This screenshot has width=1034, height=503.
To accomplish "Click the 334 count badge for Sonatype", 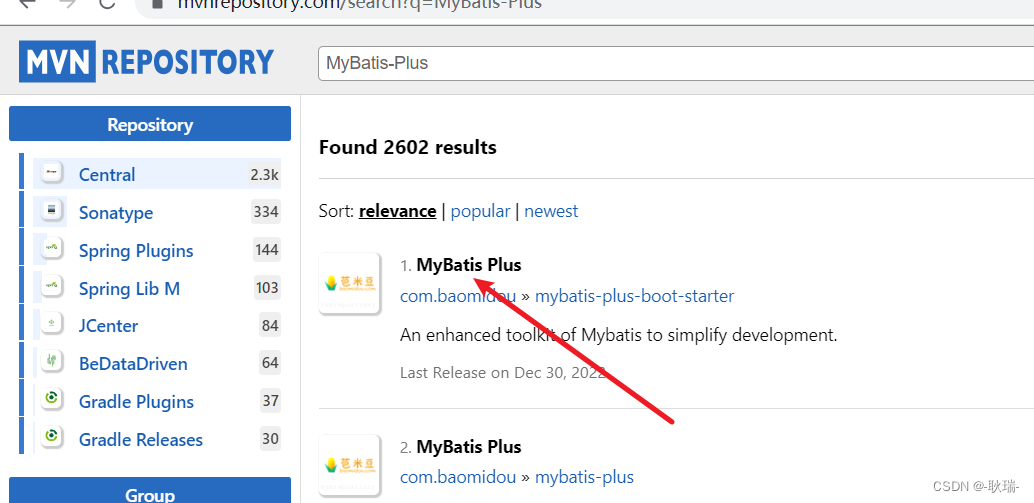I will [x=266, y=212].
